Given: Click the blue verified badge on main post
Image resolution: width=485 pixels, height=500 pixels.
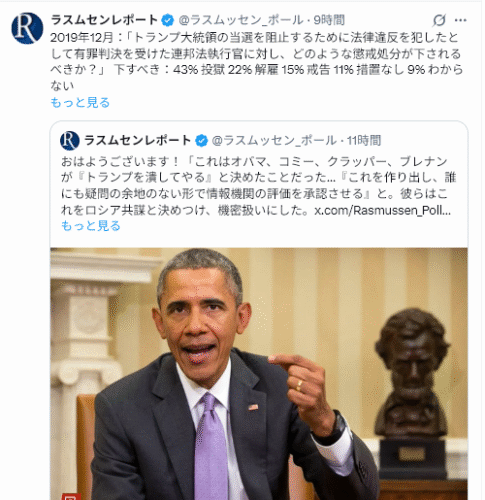Looking at the screenshot, I should click(167, 21).
